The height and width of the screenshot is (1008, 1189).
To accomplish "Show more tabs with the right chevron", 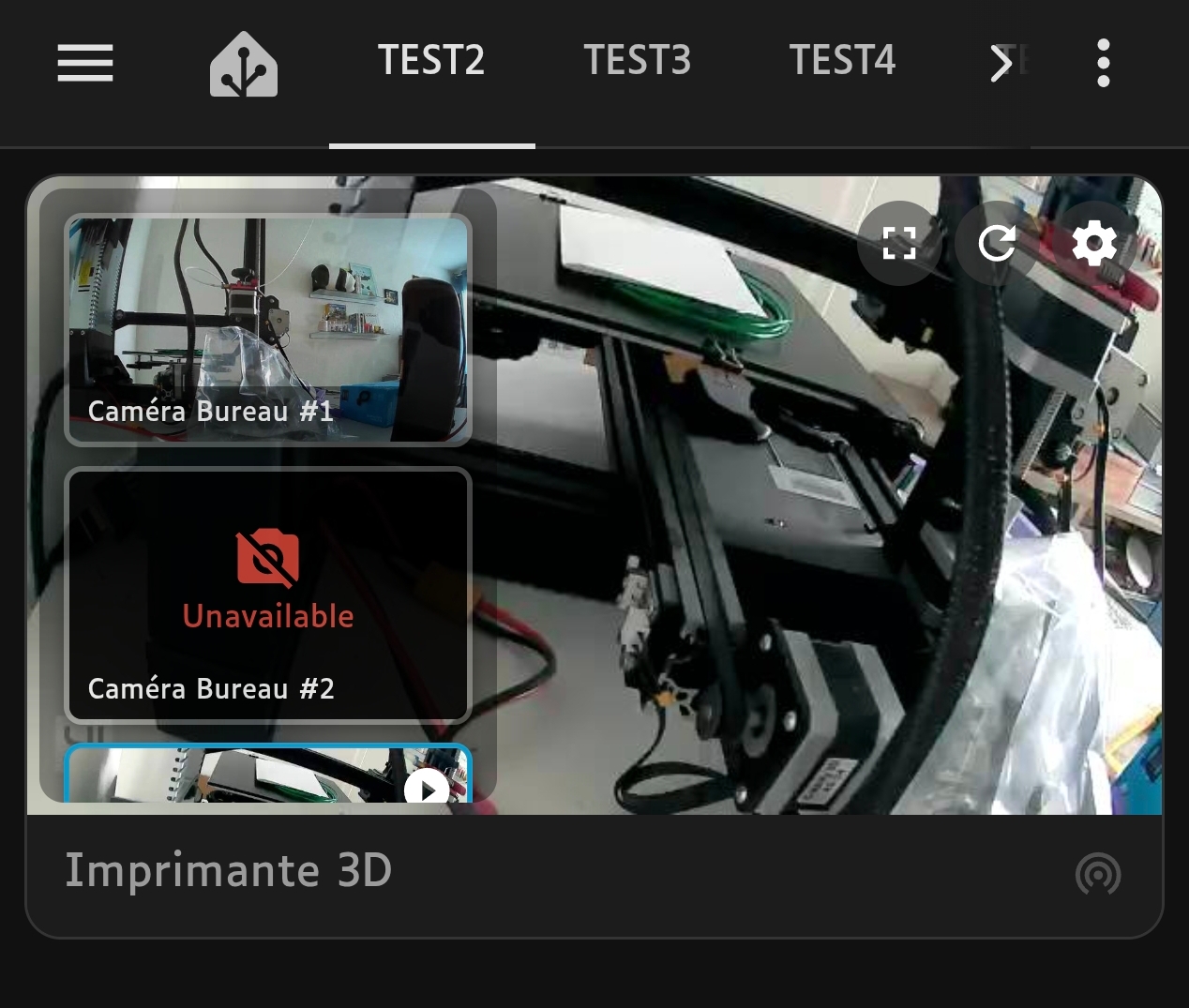I will pyautogui.click(x=1001, y=63).
